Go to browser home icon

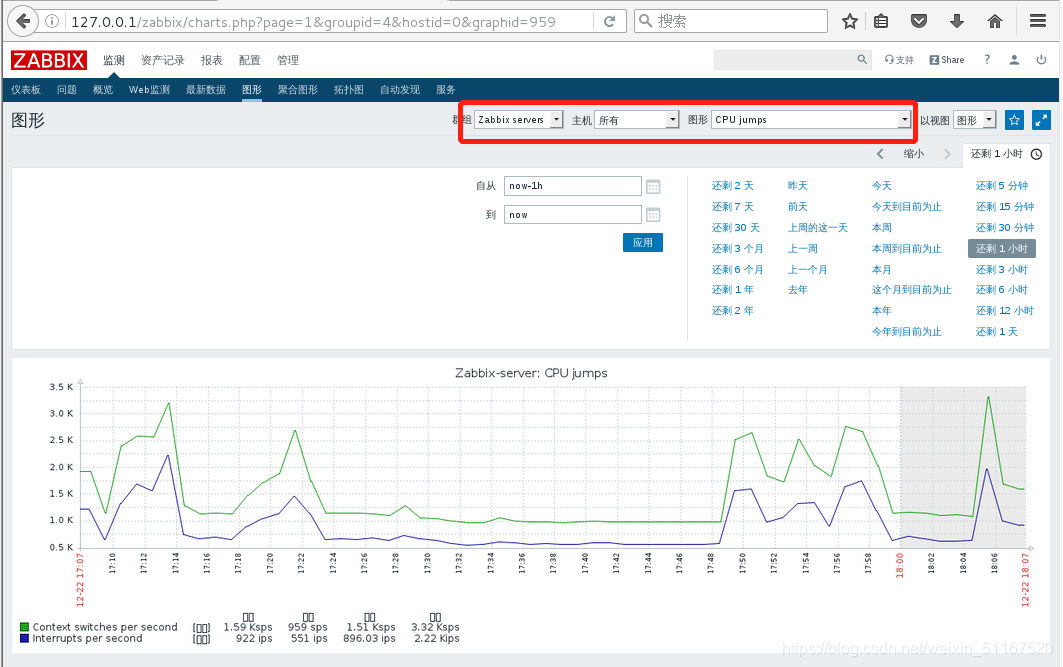click(x=995, y=22)
